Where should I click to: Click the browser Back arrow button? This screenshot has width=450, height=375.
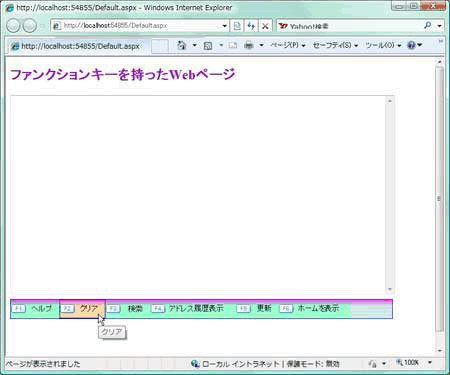point(13,26)
